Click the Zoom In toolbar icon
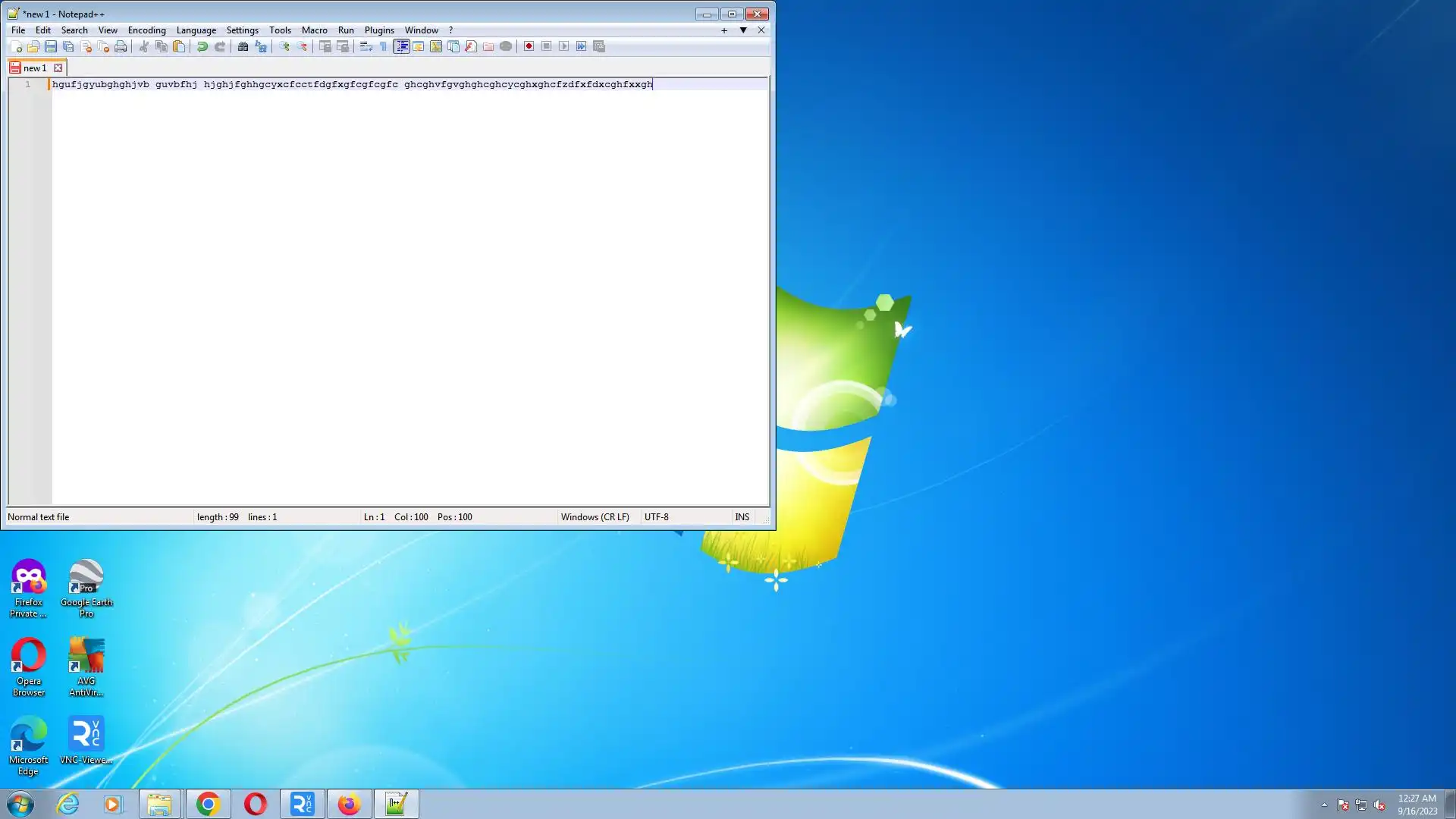 coord(284,46)
